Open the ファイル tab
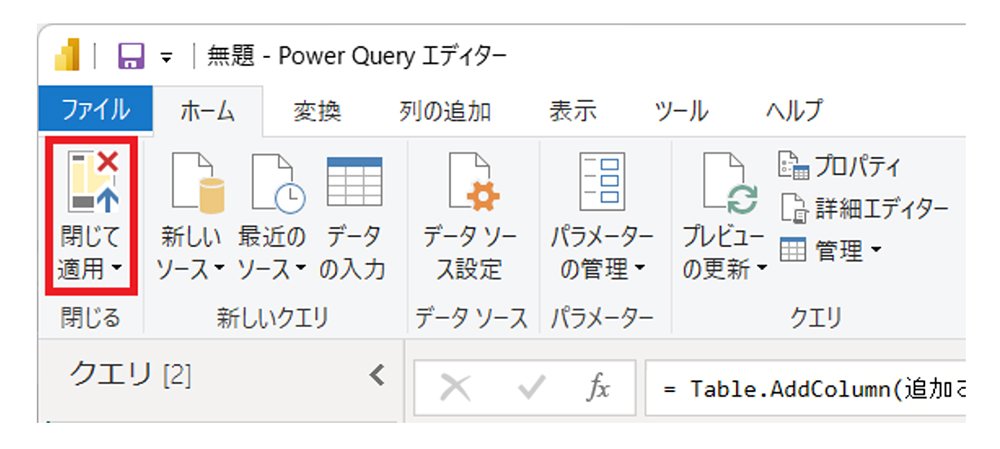This screenshot has height=449, width=1000. [96, 110]
